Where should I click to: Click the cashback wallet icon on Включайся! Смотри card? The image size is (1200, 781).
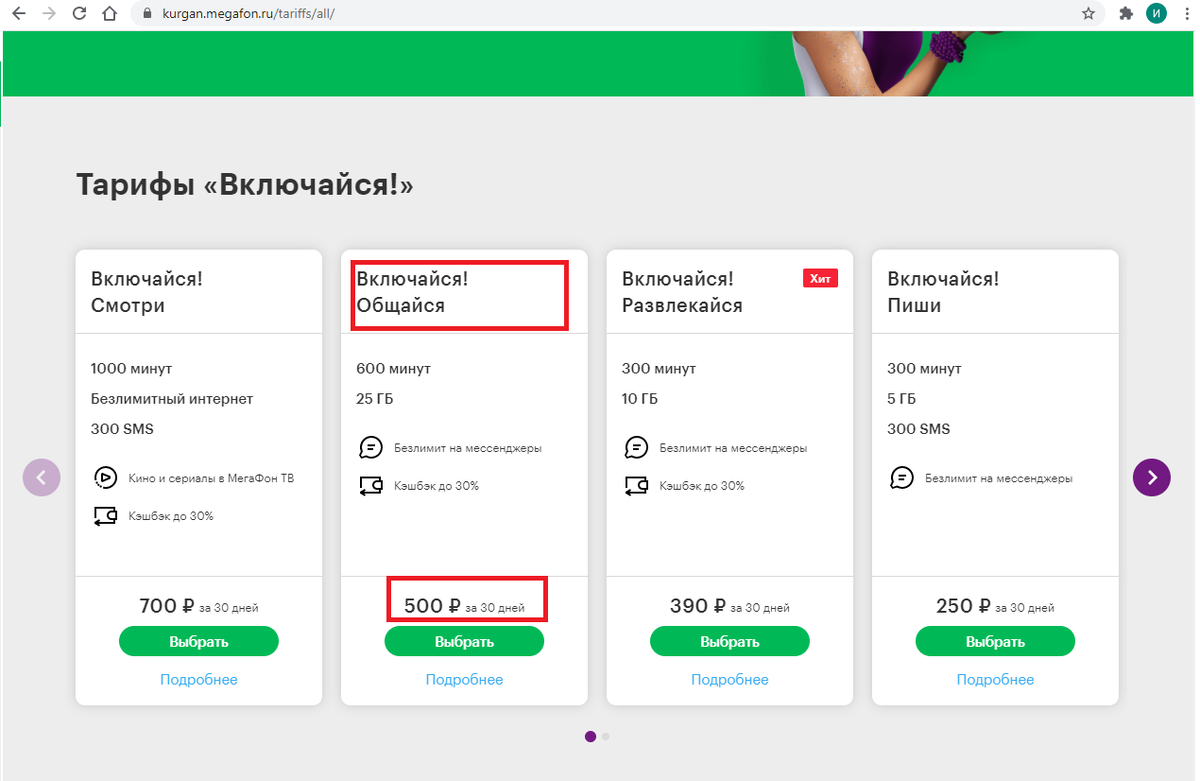click(x=104, y=515)
